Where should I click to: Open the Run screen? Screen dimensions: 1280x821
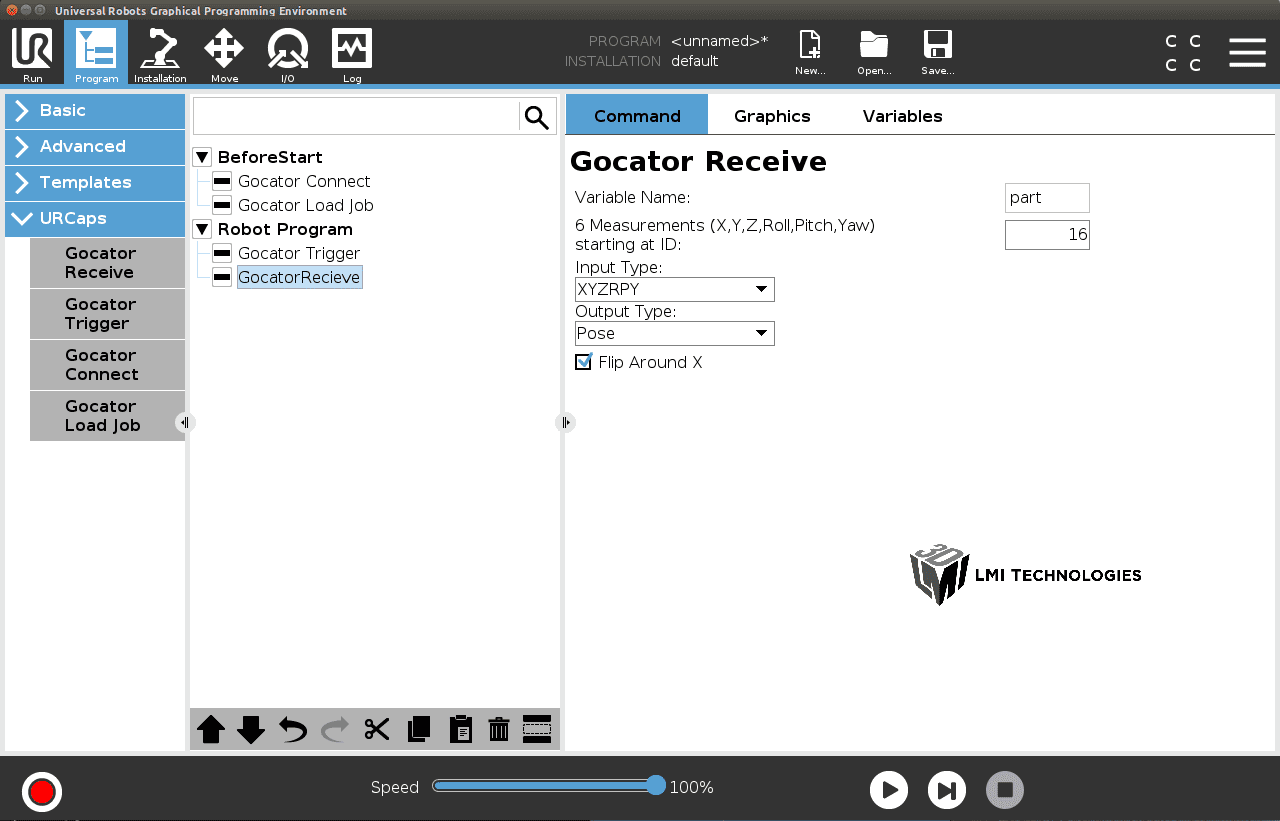(32, 55)
